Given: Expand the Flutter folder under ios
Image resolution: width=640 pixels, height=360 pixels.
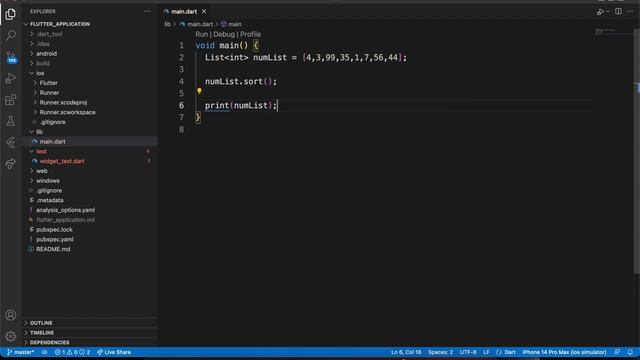Looking at the screenshot, I should click(49, 83).
